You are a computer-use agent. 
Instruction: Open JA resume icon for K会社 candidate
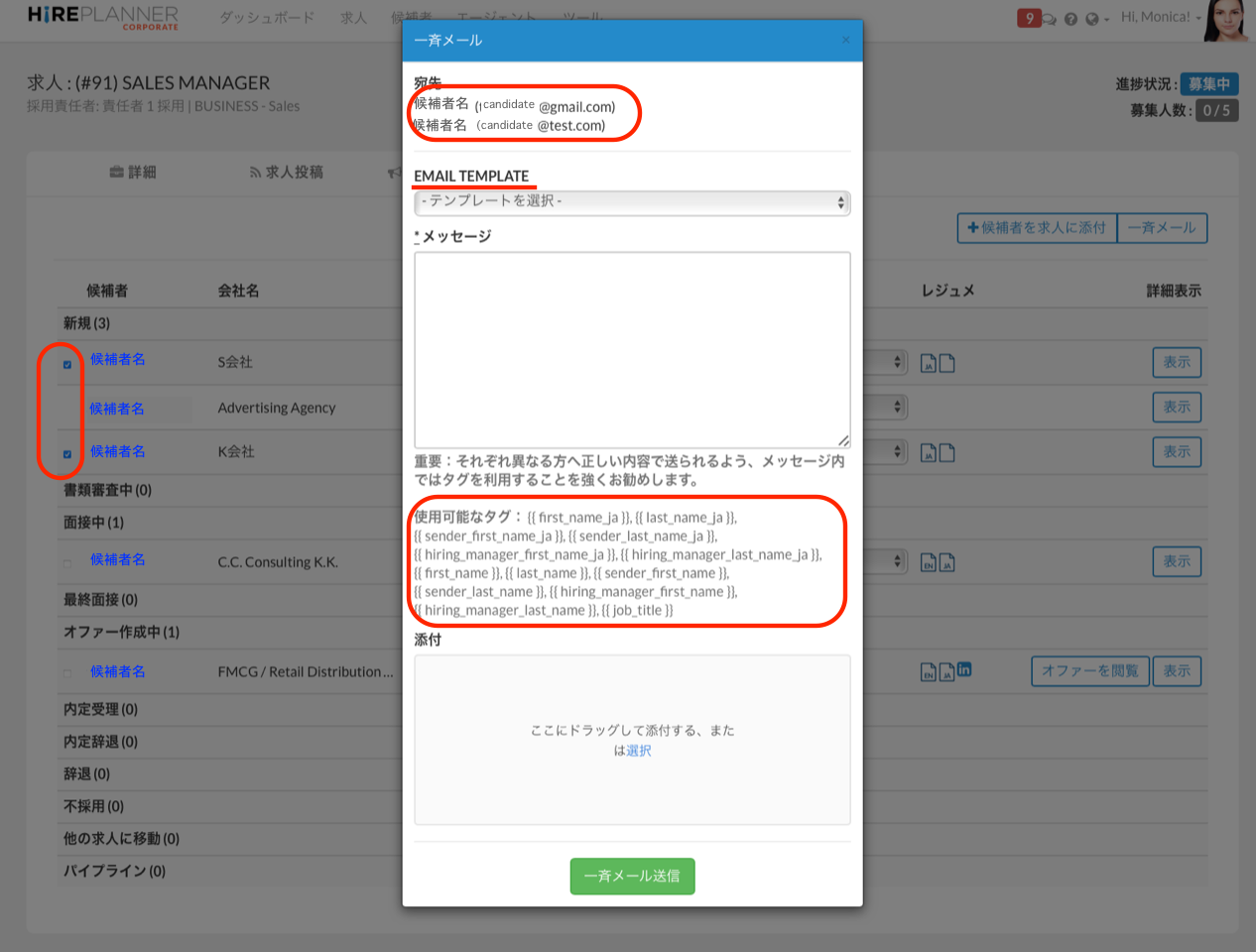(929, 453)
